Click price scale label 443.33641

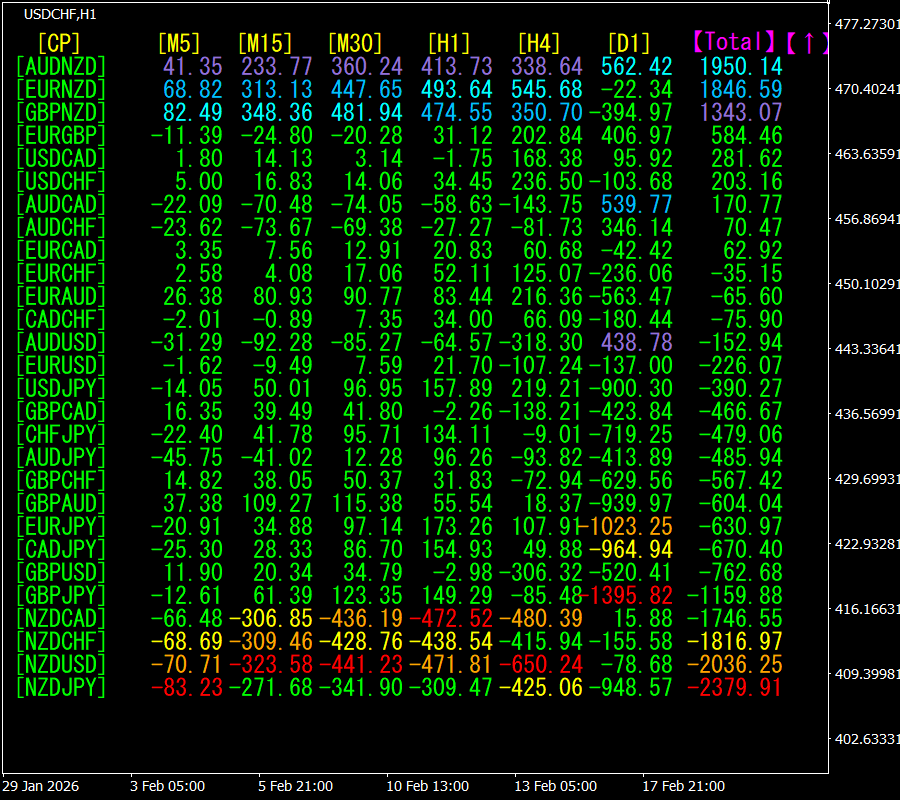click(x=867, y=349)
